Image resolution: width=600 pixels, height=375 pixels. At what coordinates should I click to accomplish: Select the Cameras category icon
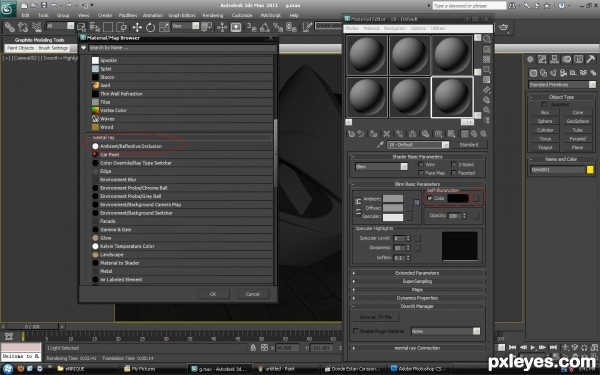tap(563, 73)
